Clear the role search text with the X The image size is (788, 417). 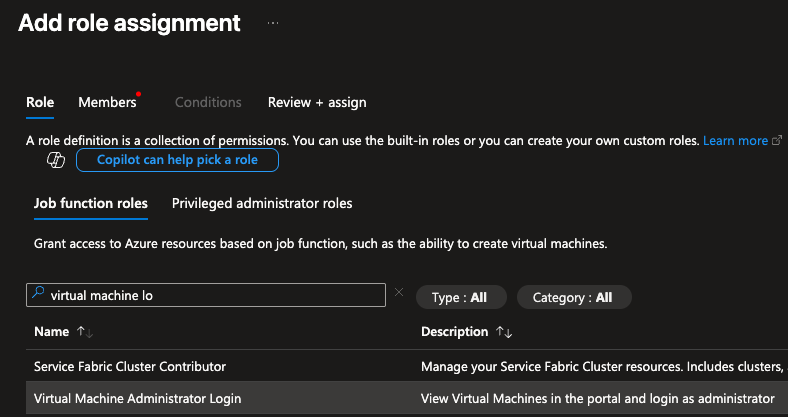click(399, 294)
